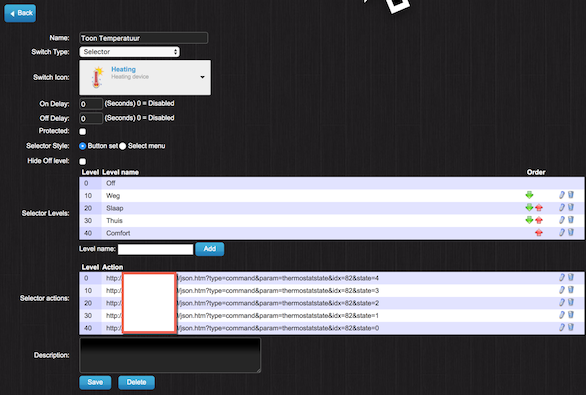Choose the Button set selector style
Viewport: 586px width, 395px height.
point(83,146)
